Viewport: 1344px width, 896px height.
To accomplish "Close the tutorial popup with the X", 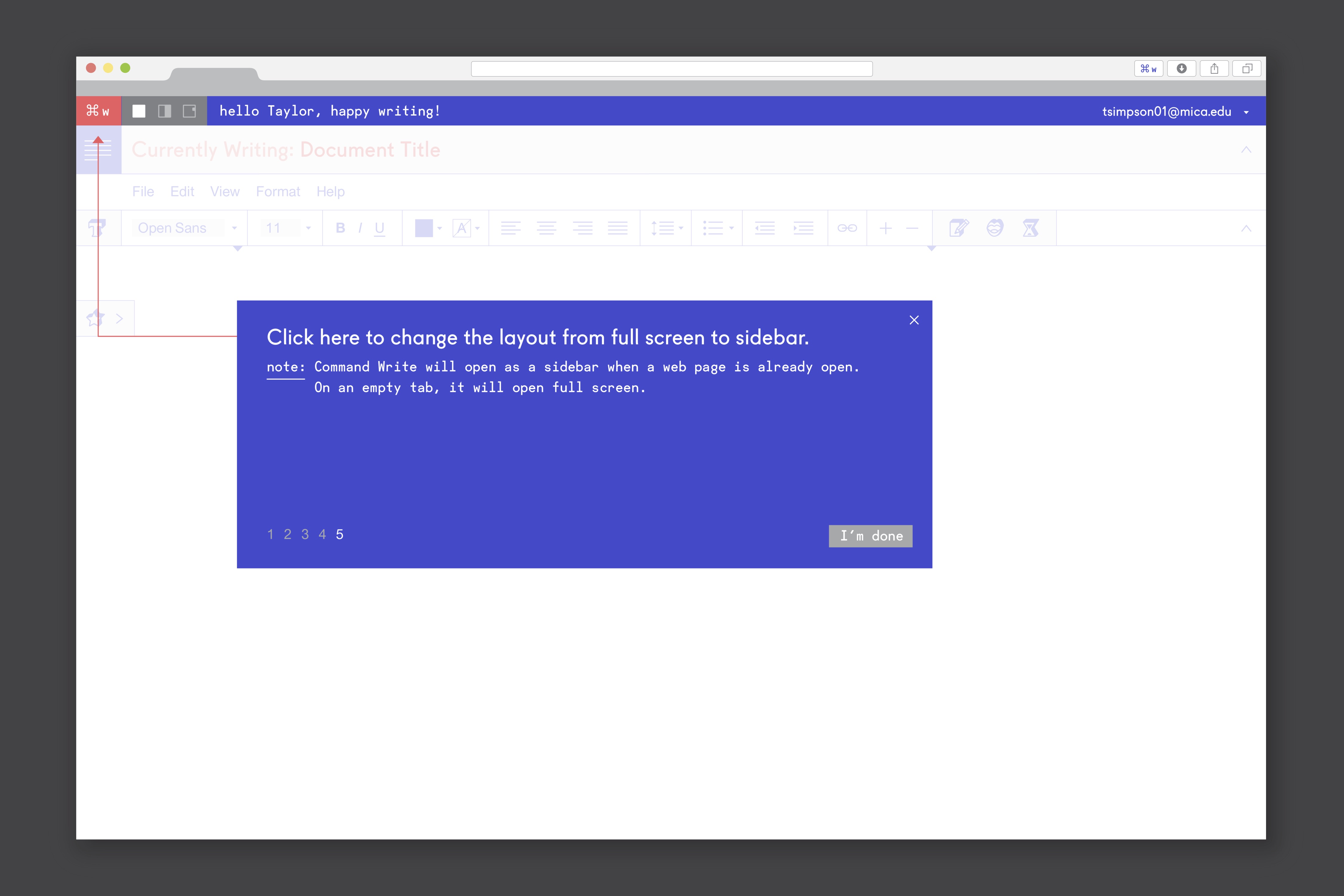I will (914, 320).
